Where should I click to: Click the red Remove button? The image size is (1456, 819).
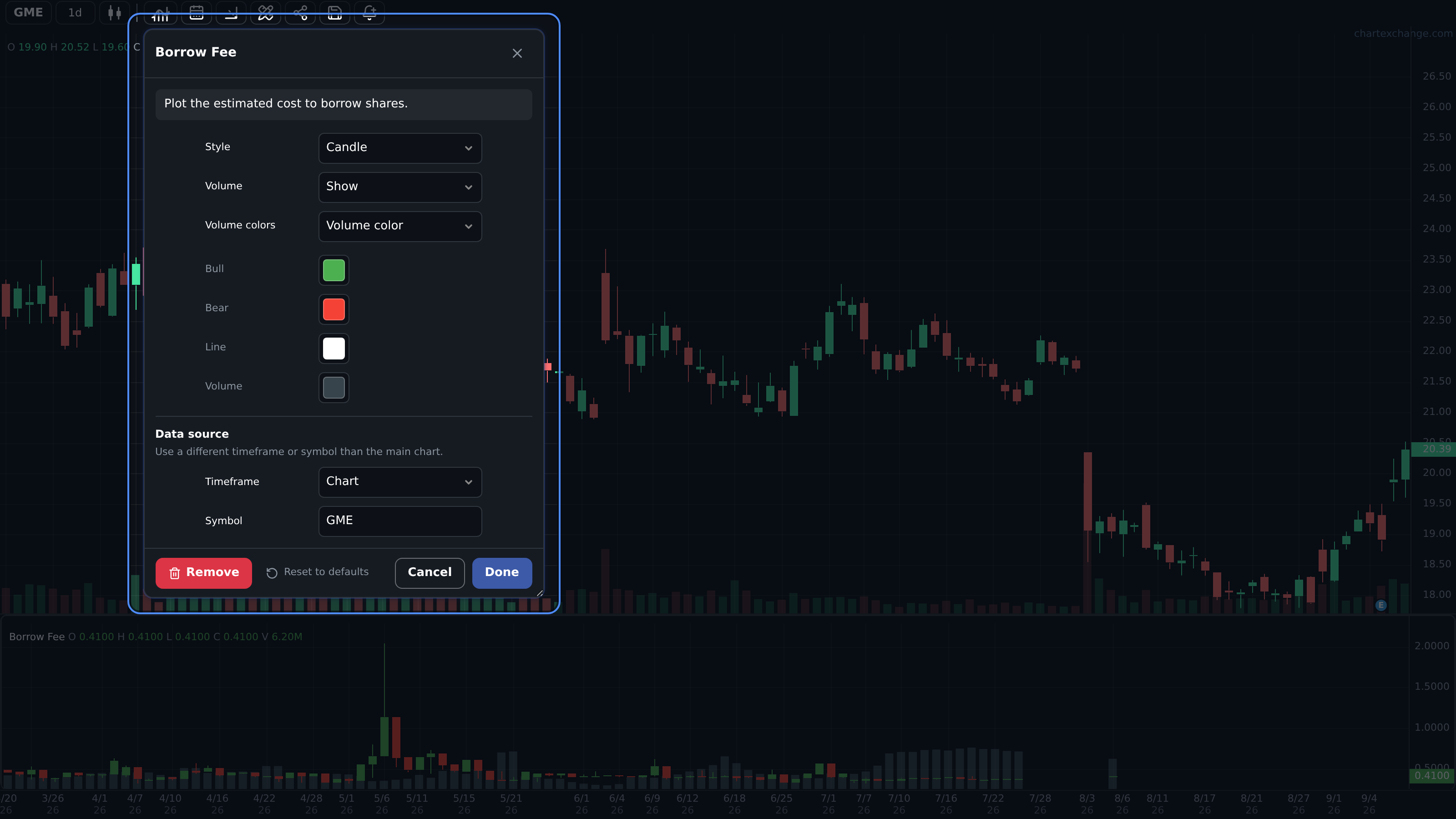(203, 573)
